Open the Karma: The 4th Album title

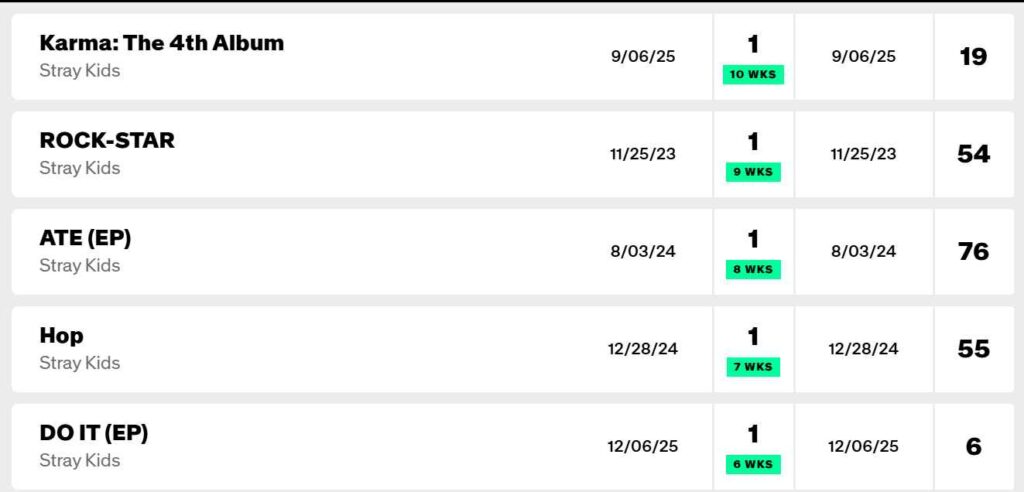pos(161,43)
